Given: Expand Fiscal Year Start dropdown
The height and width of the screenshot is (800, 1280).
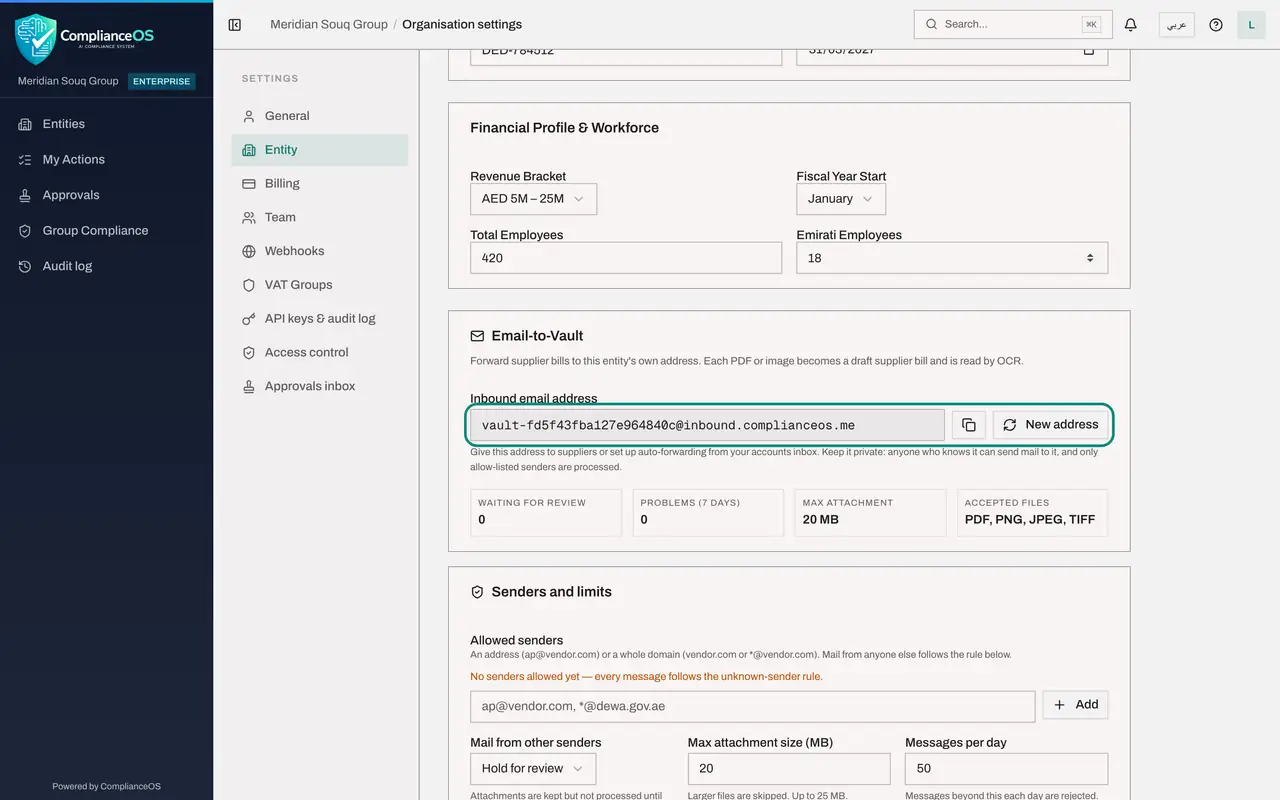Looking at the screenshot, I should pyautogui.click(x=841, y=199).
